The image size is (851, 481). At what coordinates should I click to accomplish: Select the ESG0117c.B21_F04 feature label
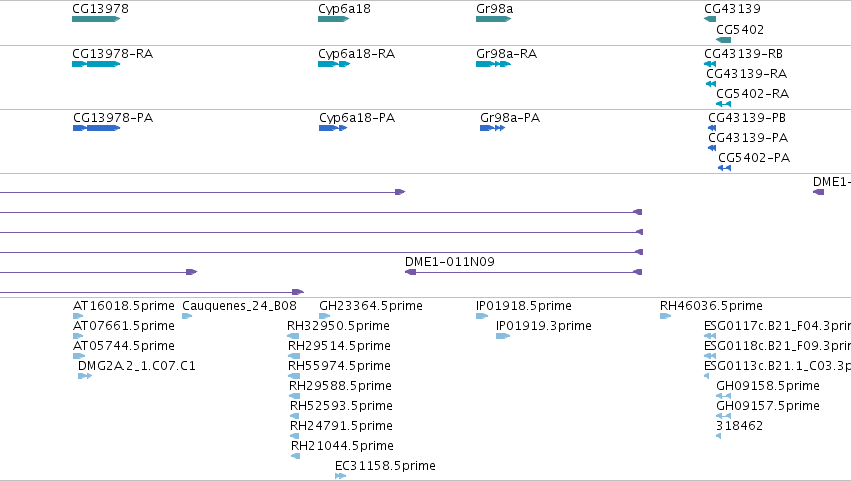777,326
